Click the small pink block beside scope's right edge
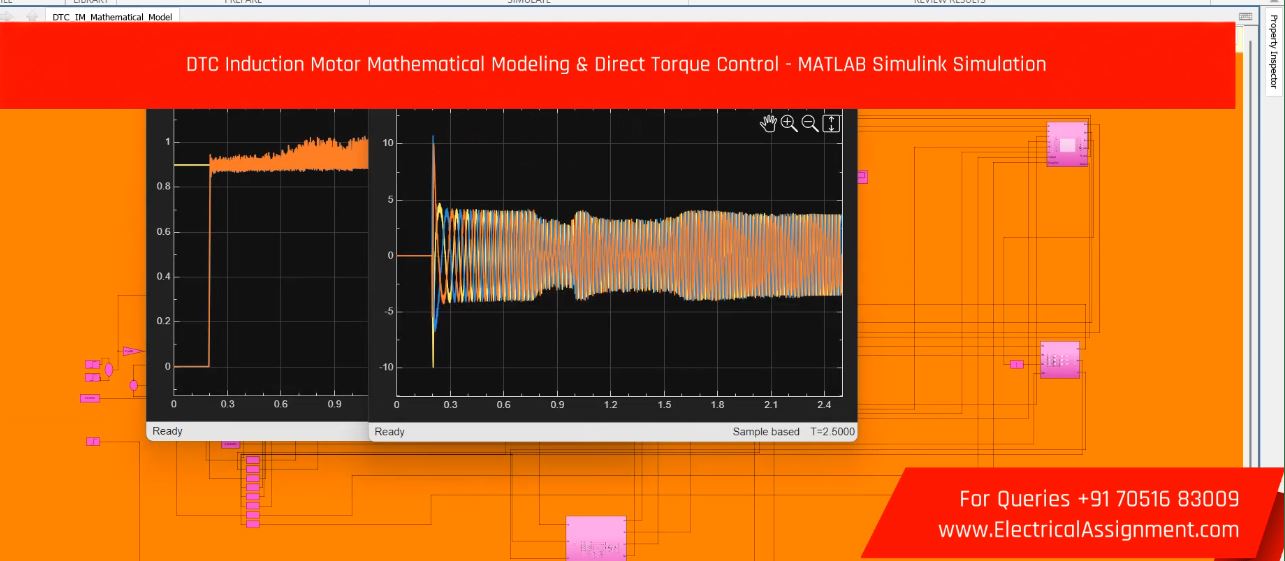Screen dimensions: 1285x561 click(862, 177)
